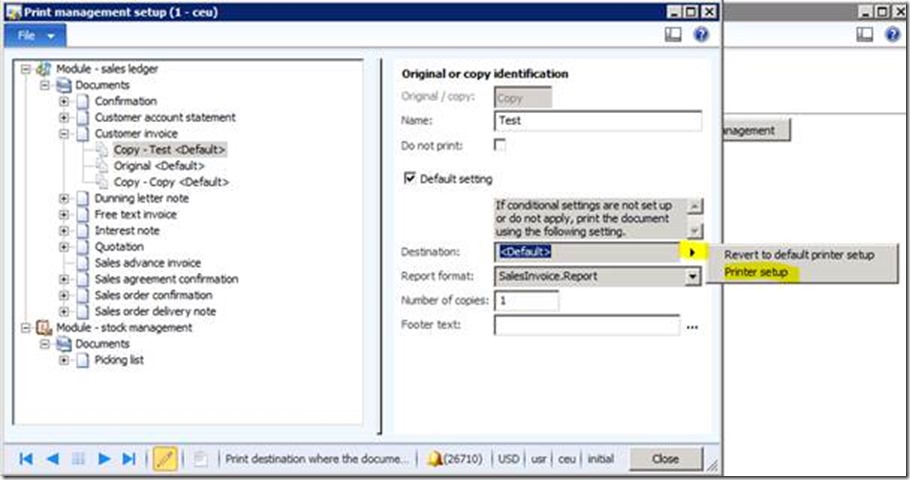Click the Footer text field
Viewport: 910px width, 480px height.
[x=587, y=325]
